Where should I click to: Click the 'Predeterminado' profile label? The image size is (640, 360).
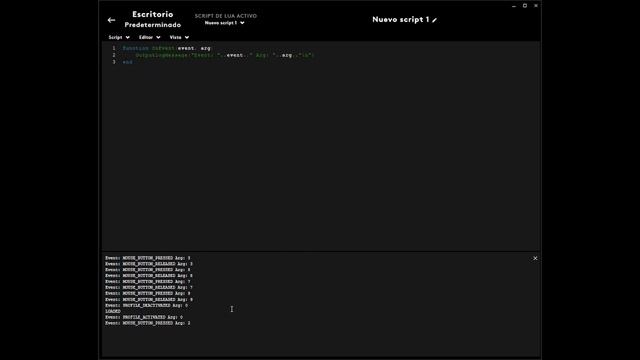(153, 25)
